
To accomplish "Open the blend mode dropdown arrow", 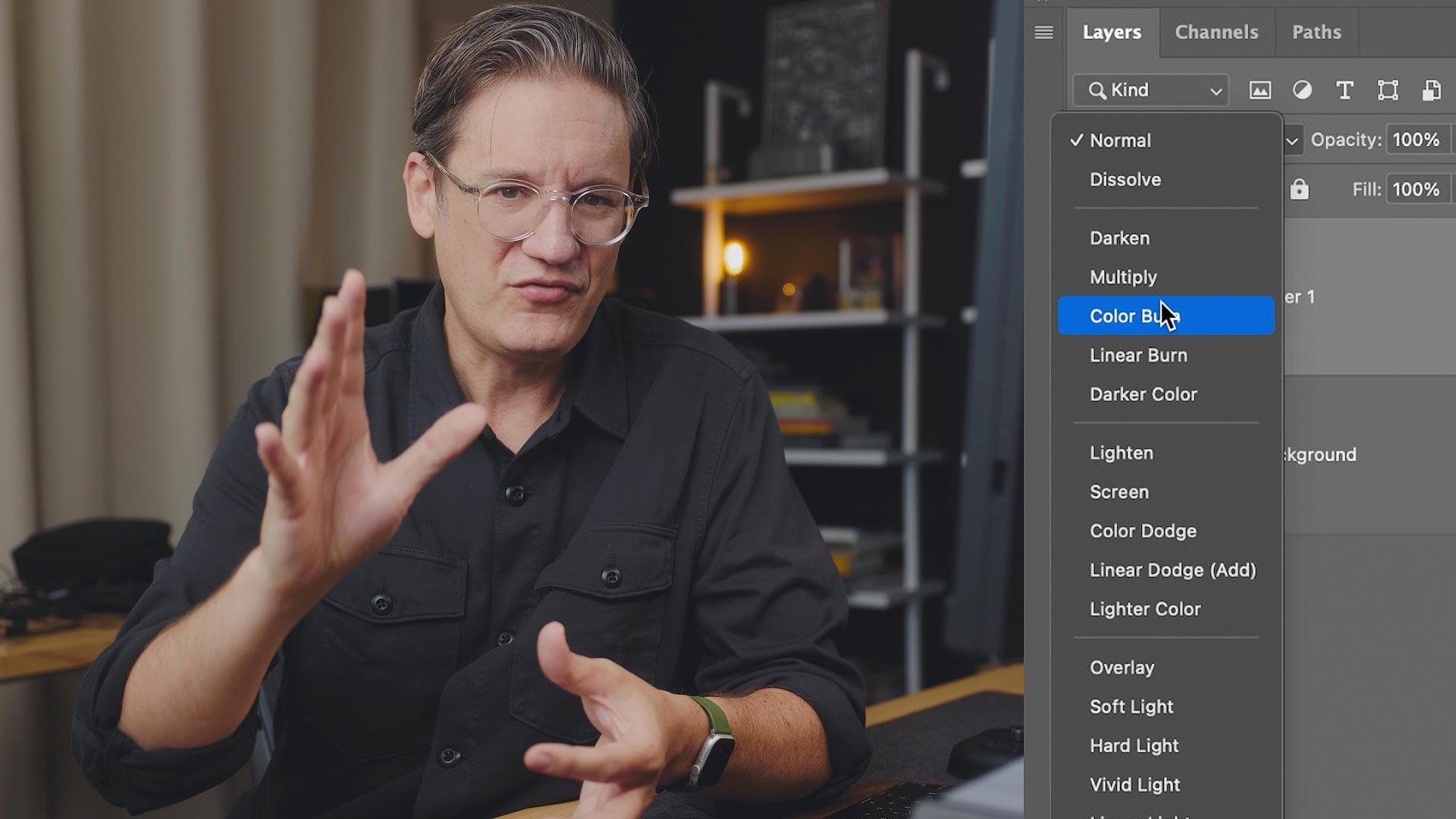I will [1291, 140].
